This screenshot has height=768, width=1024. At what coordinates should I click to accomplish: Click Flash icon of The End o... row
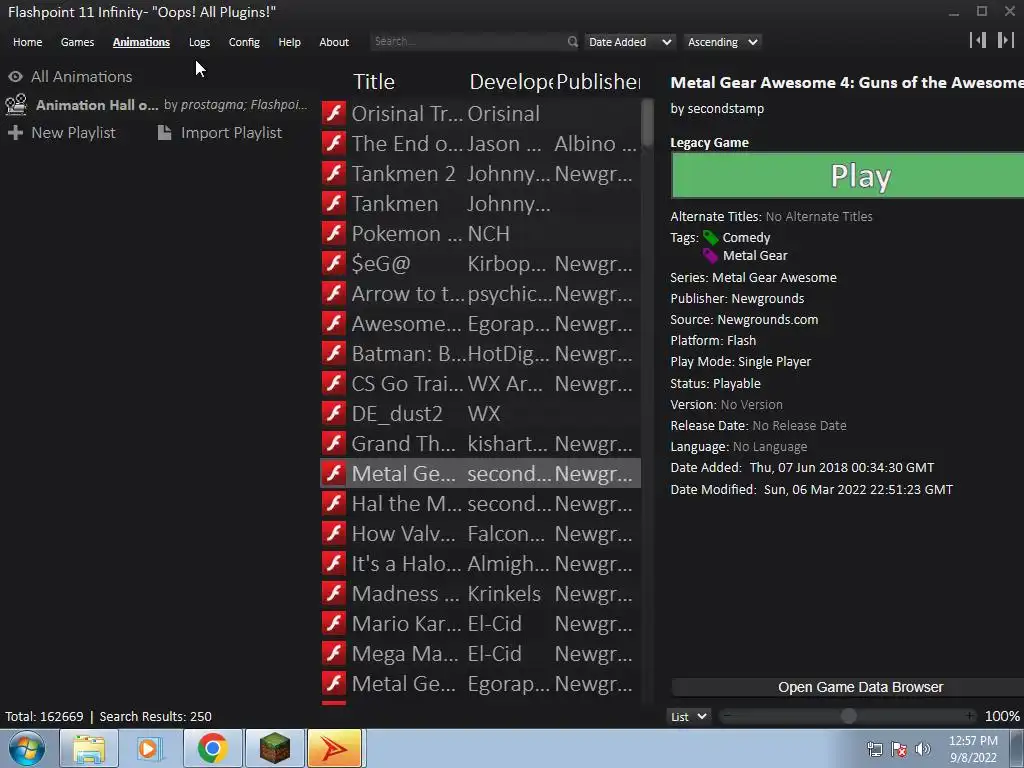[x=334, y=143]
